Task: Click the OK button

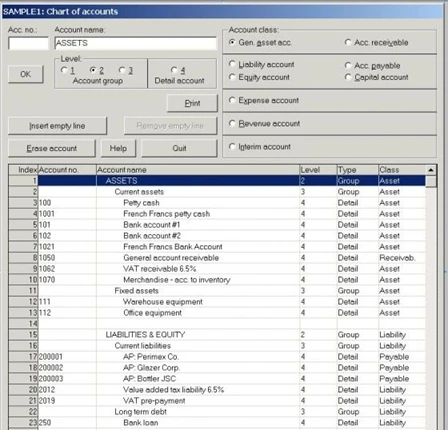Action: tap(26, 74)
